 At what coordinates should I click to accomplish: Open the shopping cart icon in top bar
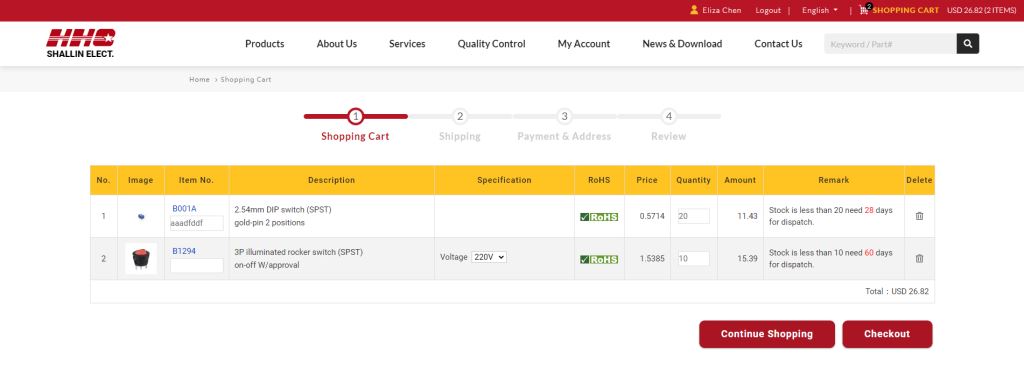tap(864, 10)
